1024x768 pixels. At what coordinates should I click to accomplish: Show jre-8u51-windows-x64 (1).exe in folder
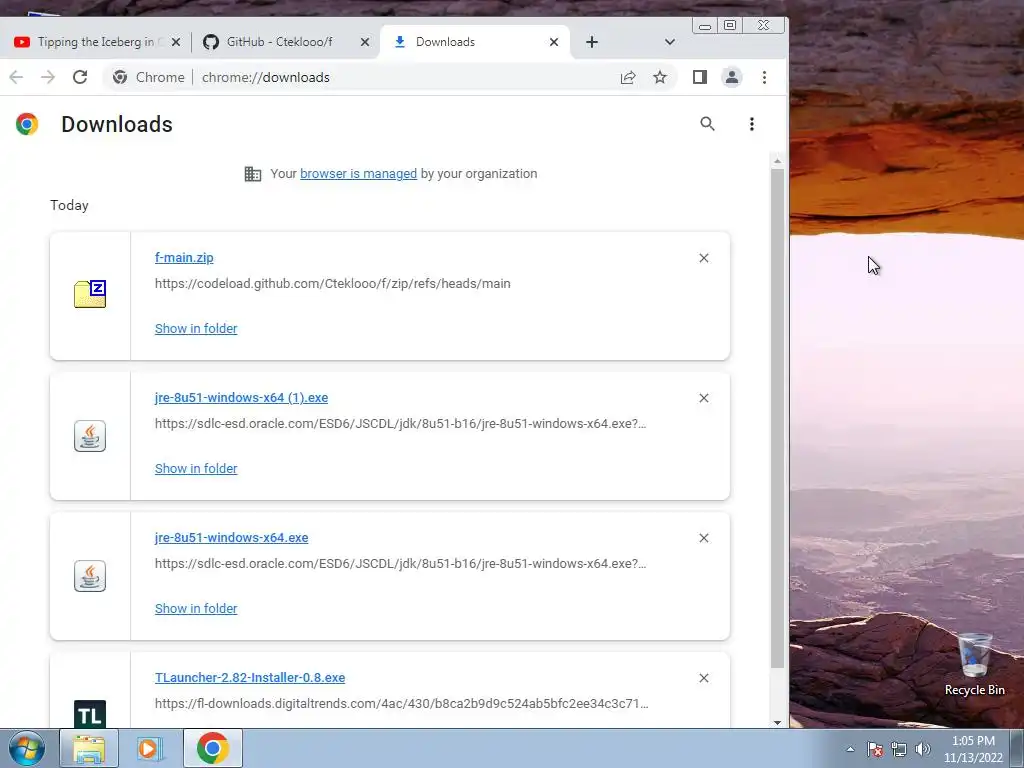[196, 468]
